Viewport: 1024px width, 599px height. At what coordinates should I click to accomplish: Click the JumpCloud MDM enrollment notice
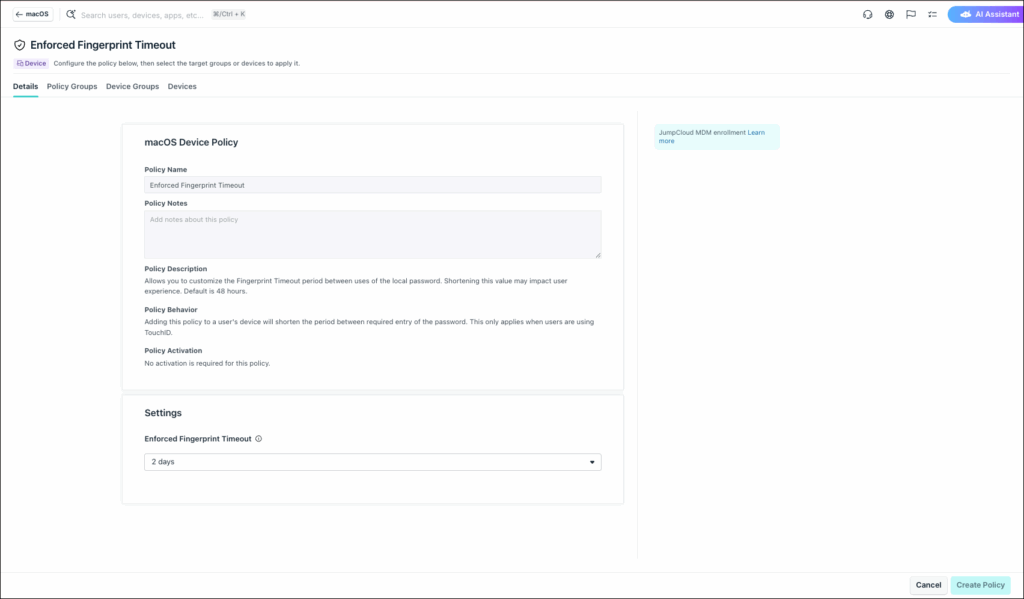pyautogui.click(x=717, y=137)
